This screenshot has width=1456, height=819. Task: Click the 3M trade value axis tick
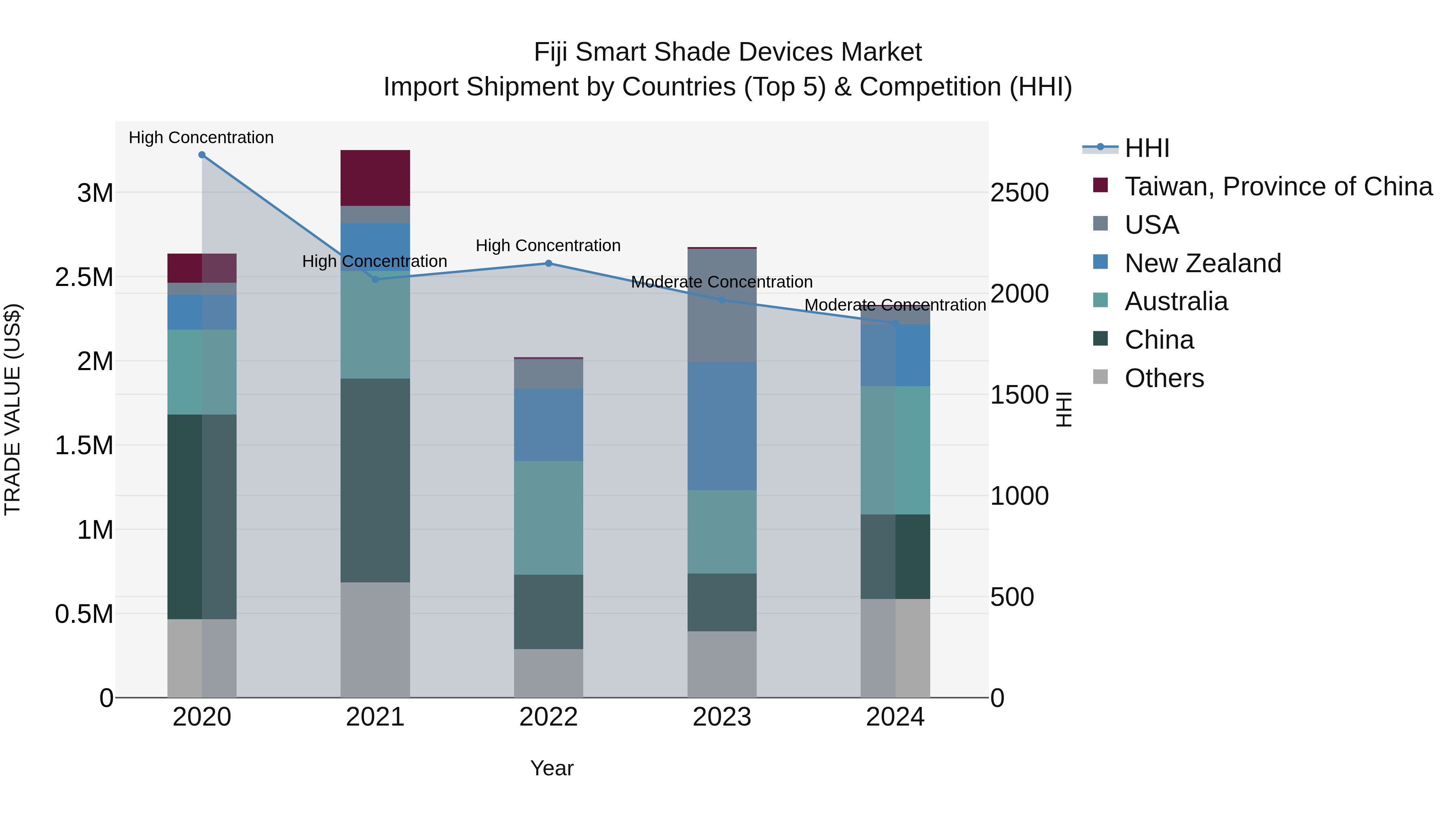(x=95, y=193)
